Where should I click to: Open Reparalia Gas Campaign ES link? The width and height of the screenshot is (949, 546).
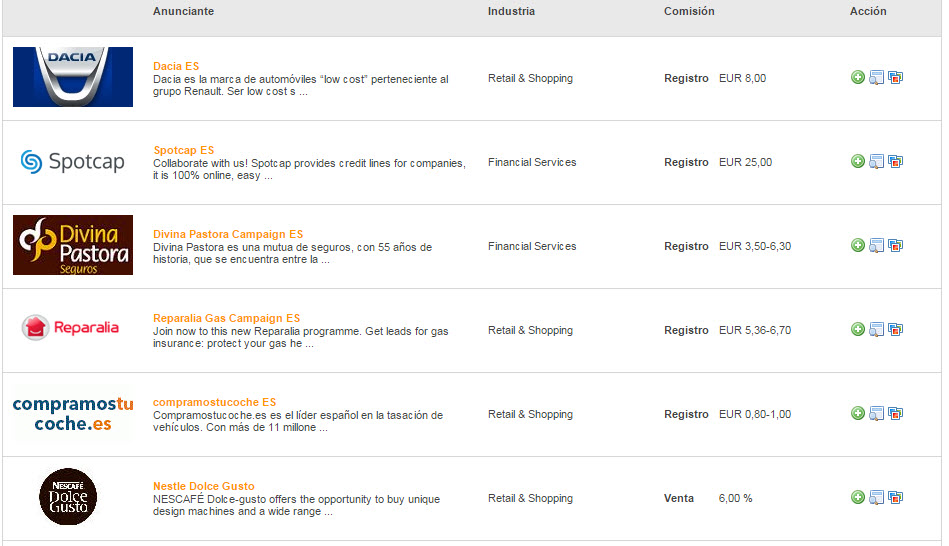(226, 318)
